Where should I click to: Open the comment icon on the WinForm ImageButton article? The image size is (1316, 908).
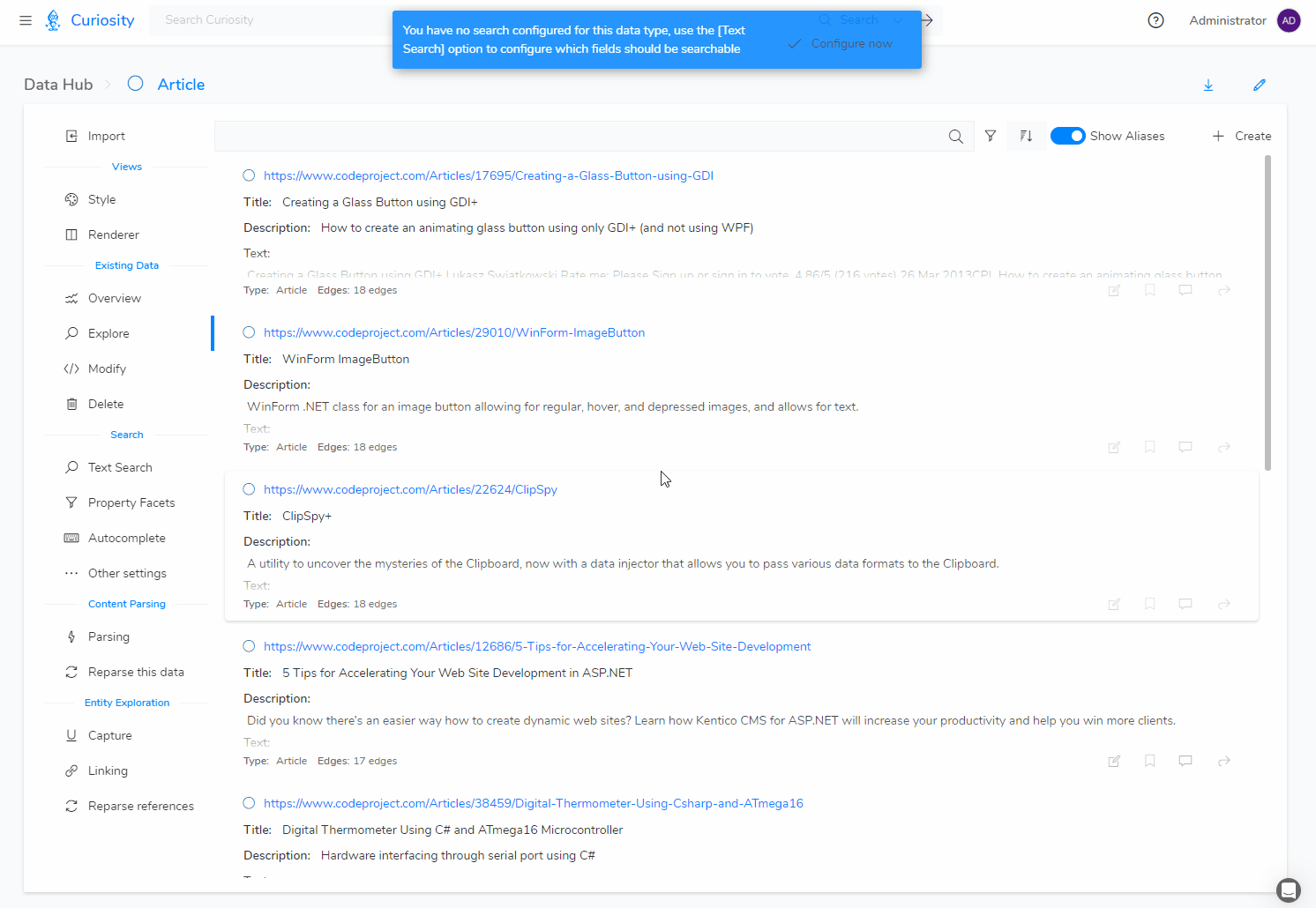[x=1185, y=447]
